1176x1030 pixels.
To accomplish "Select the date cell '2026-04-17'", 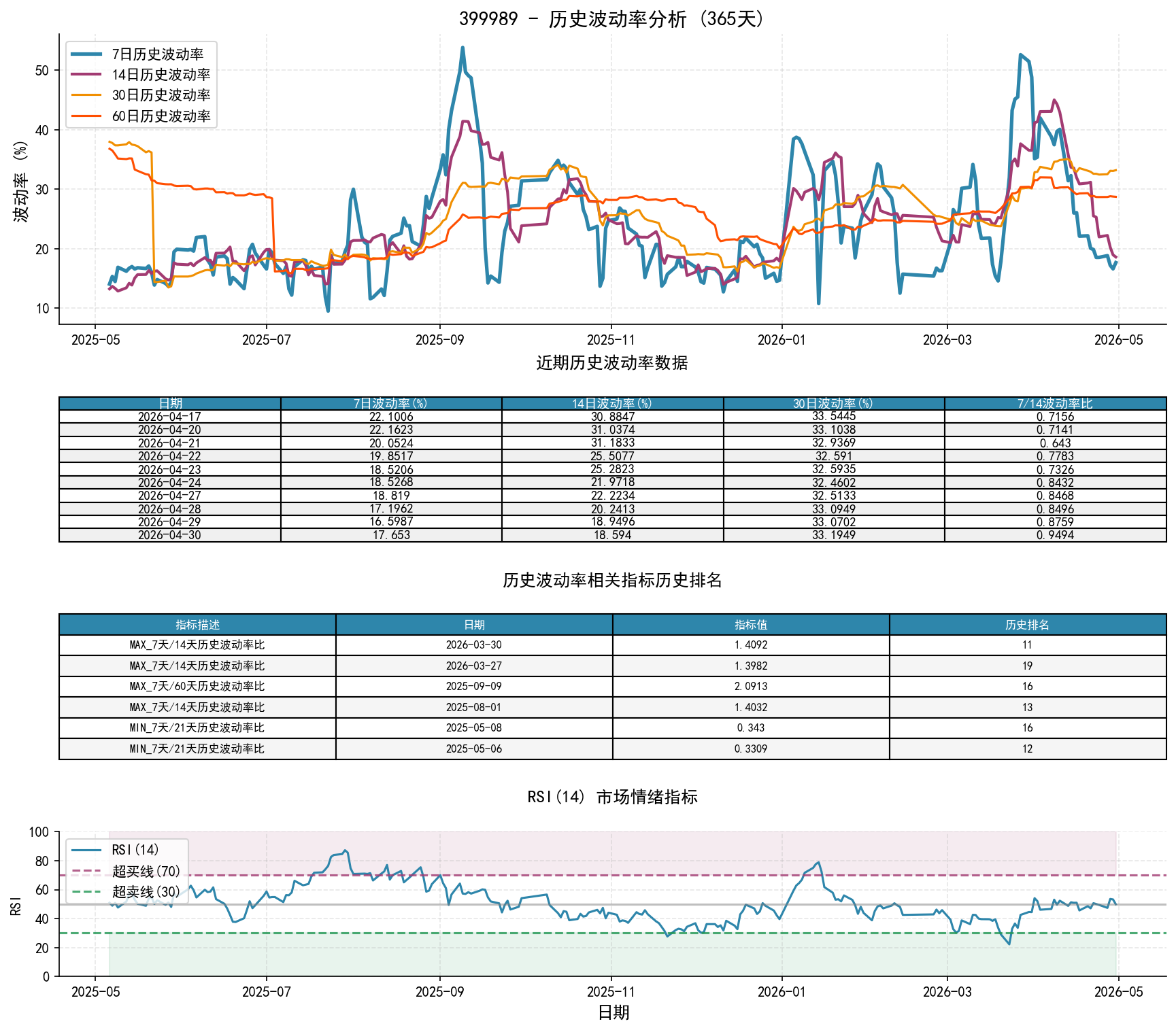I will tap(170, 417).
